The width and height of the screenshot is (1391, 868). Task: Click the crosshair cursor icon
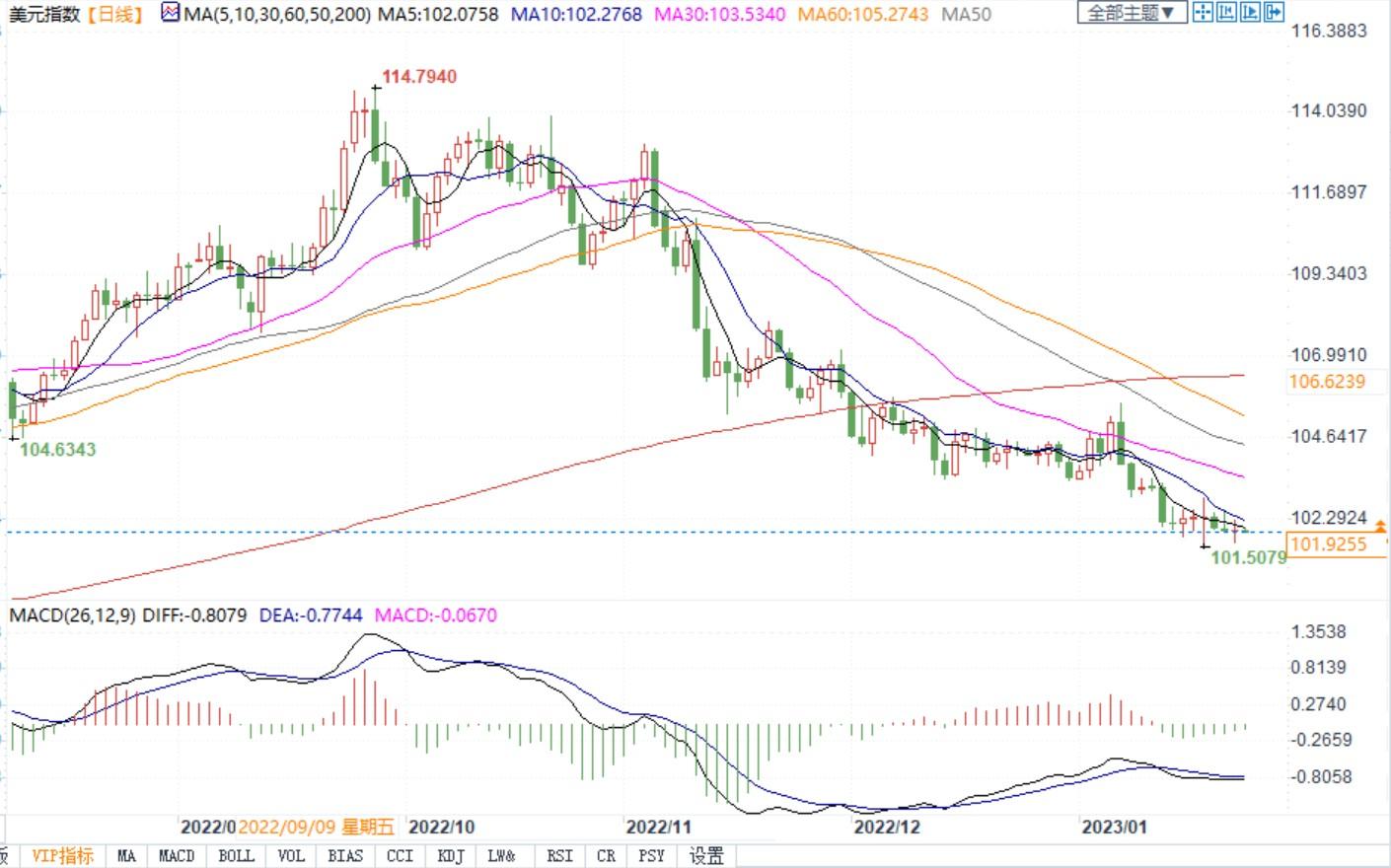(1203, 13)
